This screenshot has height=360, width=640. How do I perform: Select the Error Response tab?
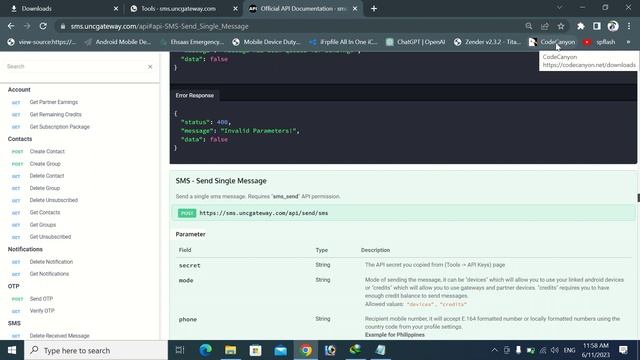pyautogui.click(x=195, y=96)
